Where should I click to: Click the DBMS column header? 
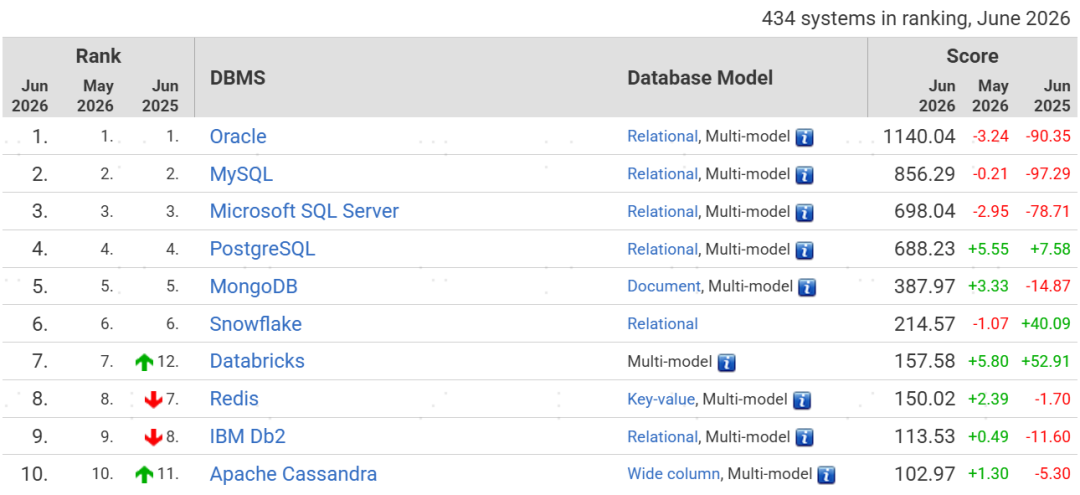238,78
